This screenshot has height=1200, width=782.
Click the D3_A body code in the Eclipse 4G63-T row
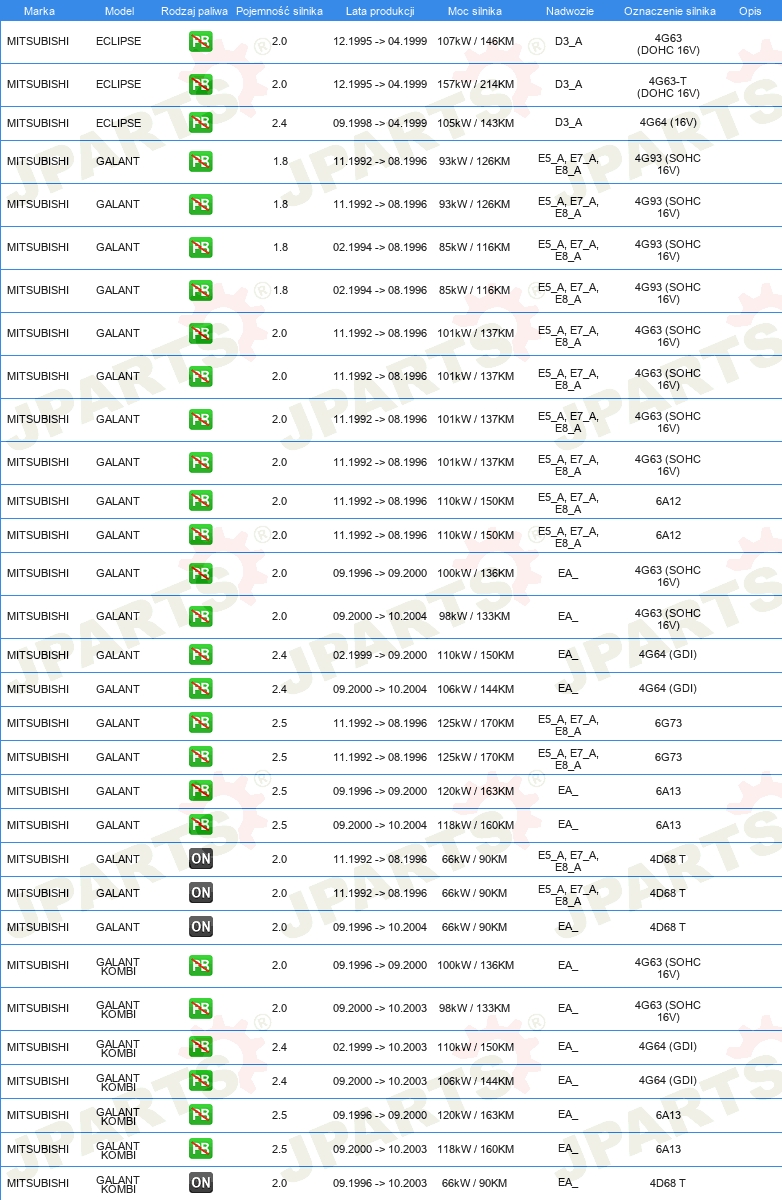568,85
